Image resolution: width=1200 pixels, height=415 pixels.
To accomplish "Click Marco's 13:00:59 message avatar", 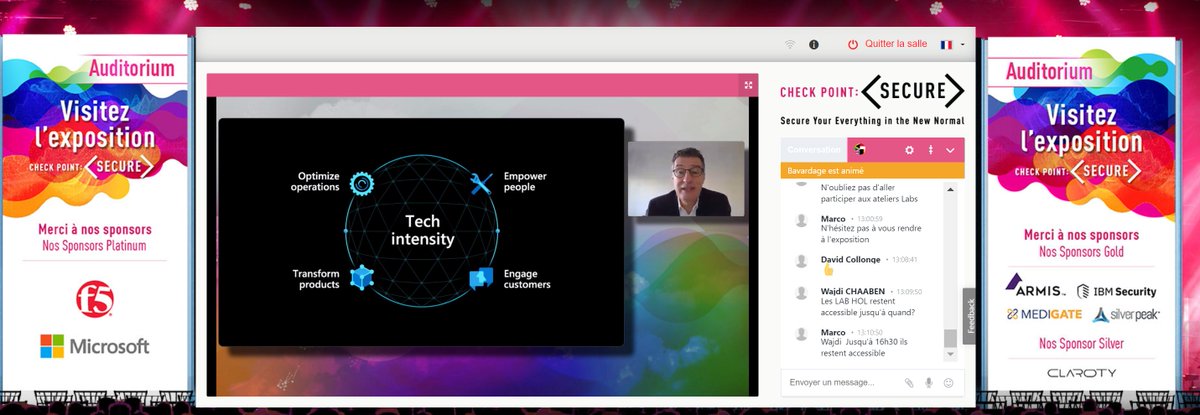I will coord(800,219).
